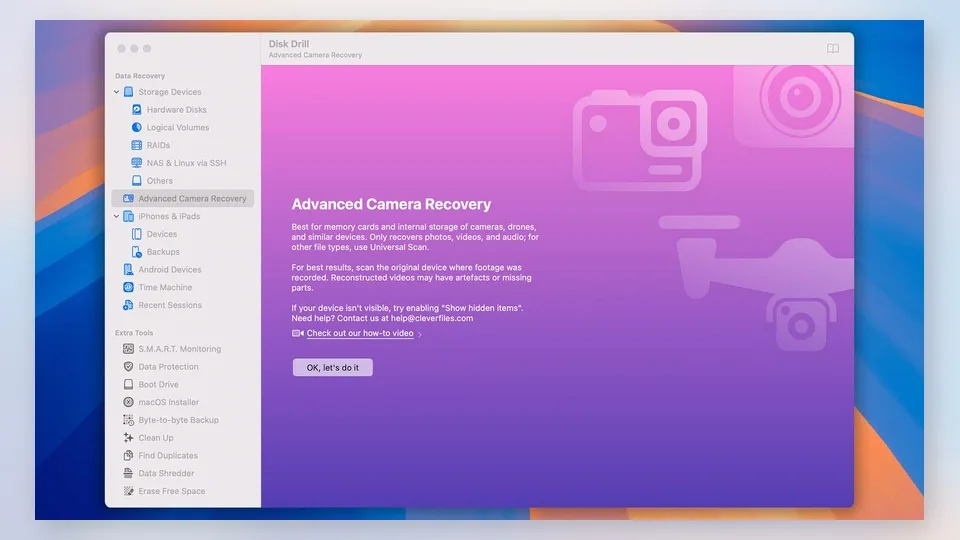Screen dimensions: 960x540
Task: Click the Data Protection shield icon
Action: coord(129,367)
